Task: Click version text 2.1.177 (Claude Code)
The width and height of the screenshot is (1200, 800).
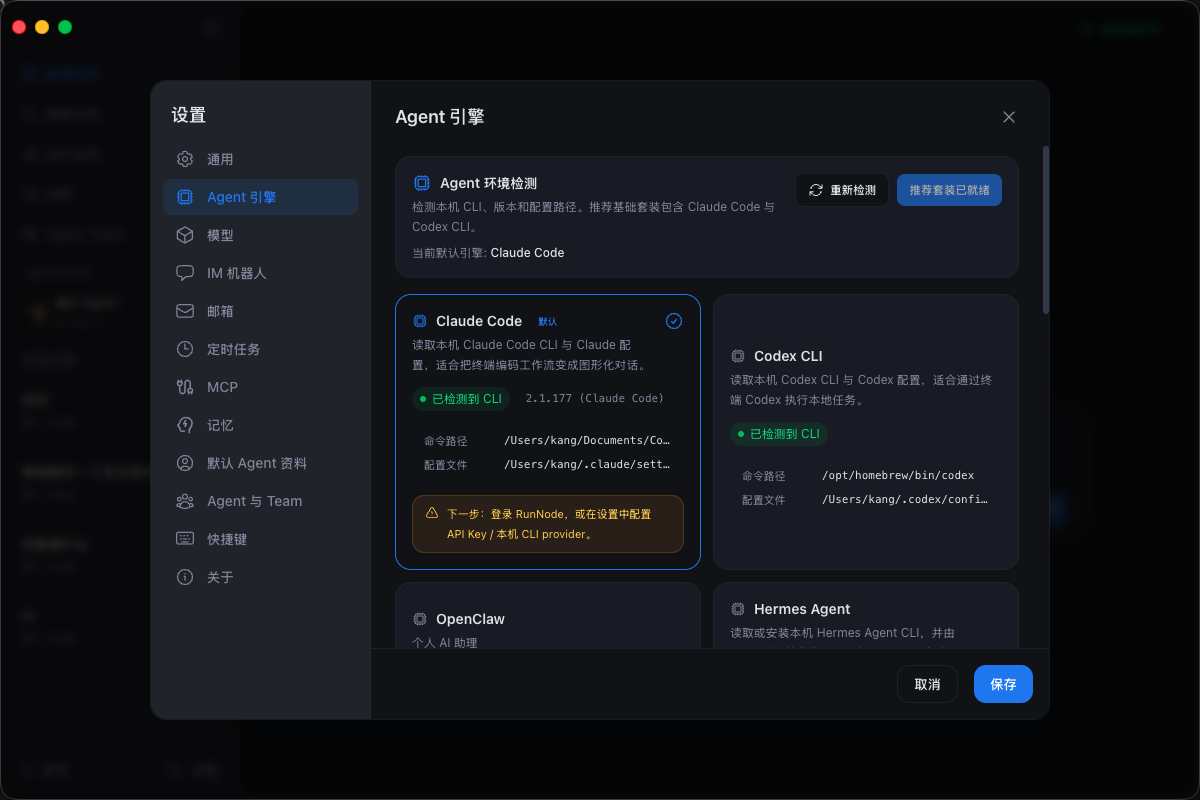Action: coord(595,398)
